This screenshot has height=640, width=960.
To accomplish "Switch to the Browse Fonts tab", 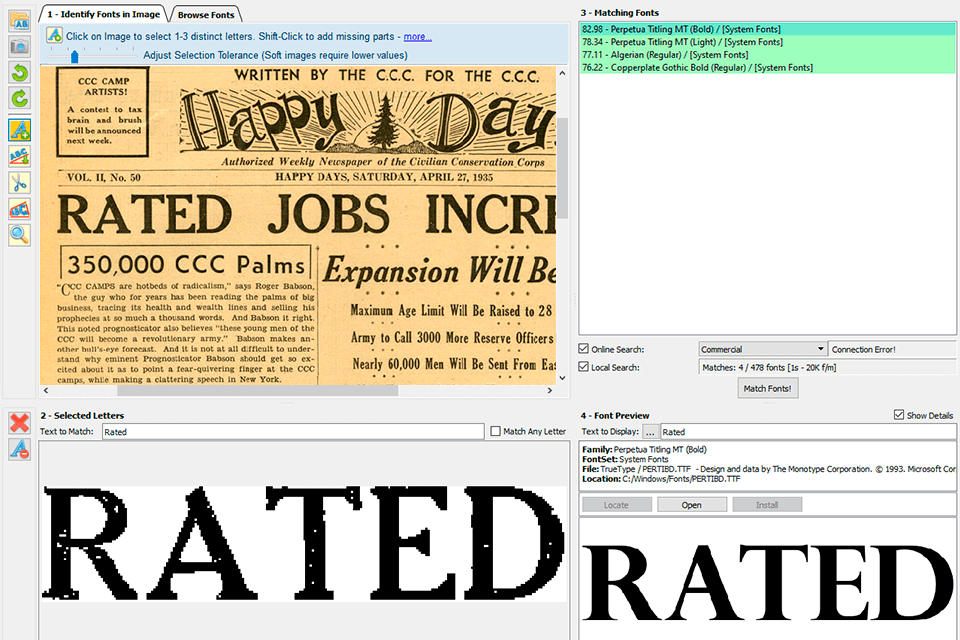I will coord(209,14).
